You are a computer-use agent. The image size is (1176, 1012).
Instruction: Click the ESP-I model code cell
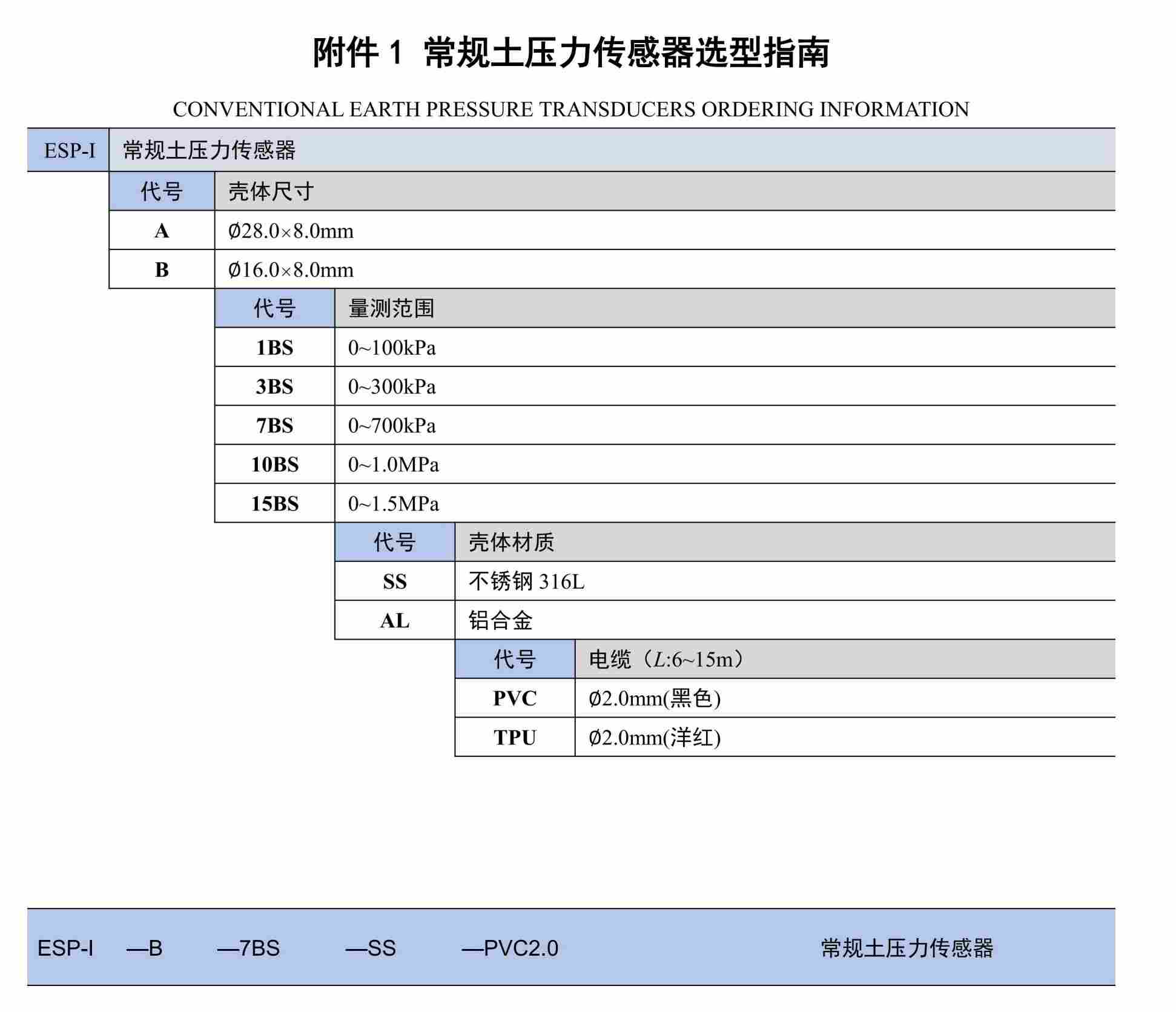coord(69,150)
